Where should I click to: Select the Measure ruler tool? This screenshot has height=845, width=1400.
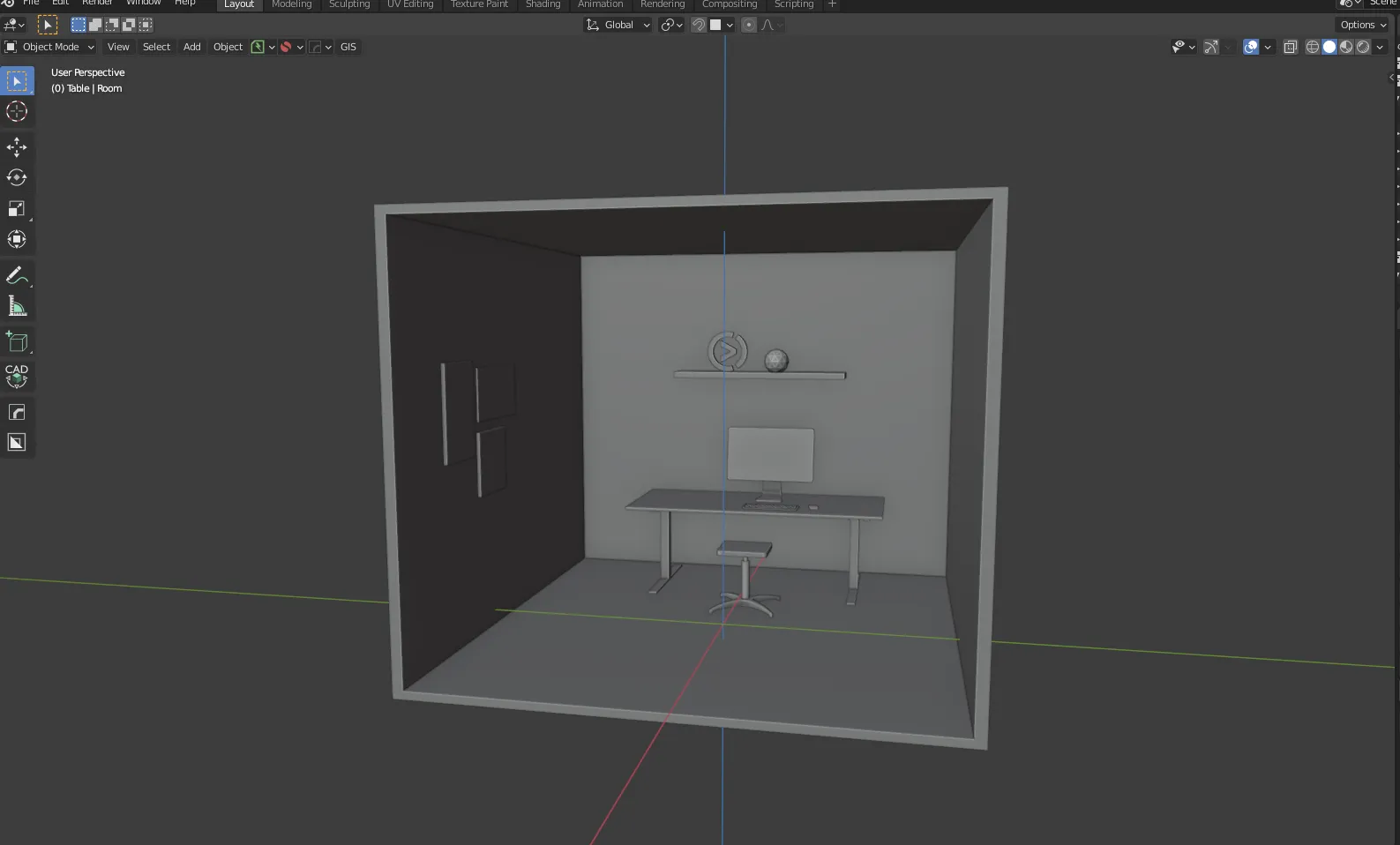(x=17, y=306)
